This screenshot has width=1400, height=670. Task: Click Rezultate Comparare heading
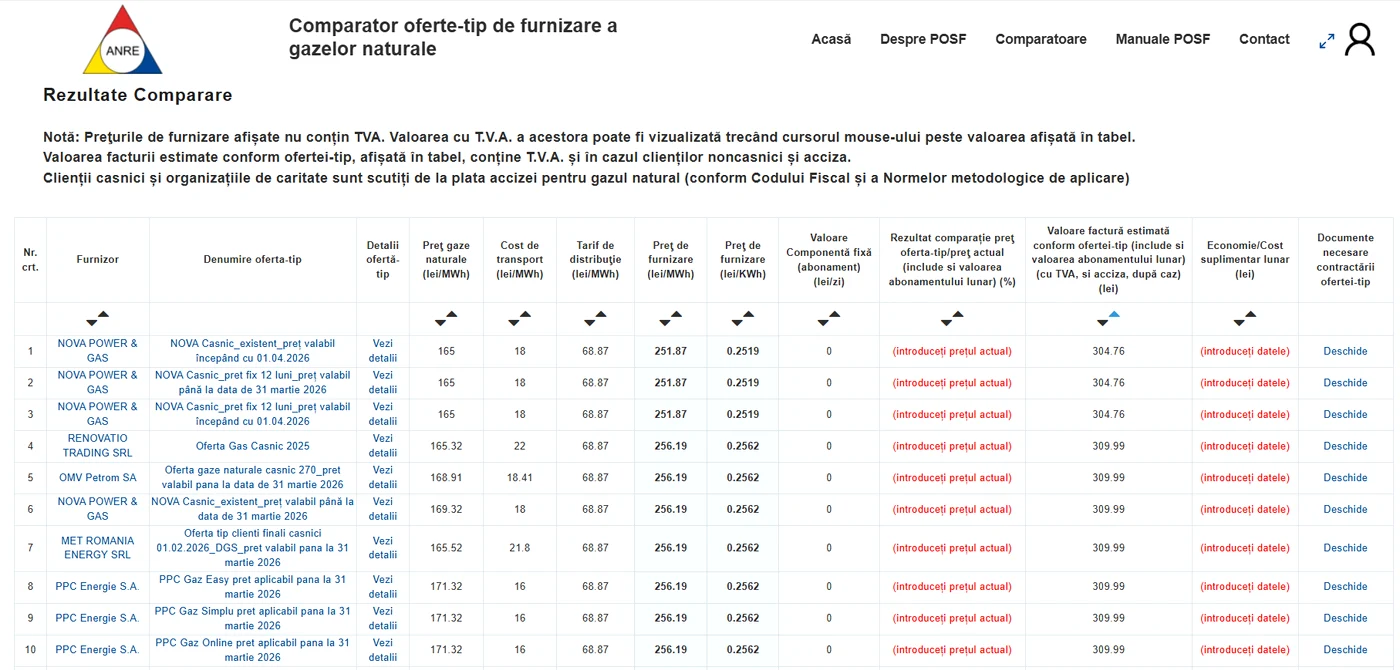pyautogui.click(x=138, y=95)
